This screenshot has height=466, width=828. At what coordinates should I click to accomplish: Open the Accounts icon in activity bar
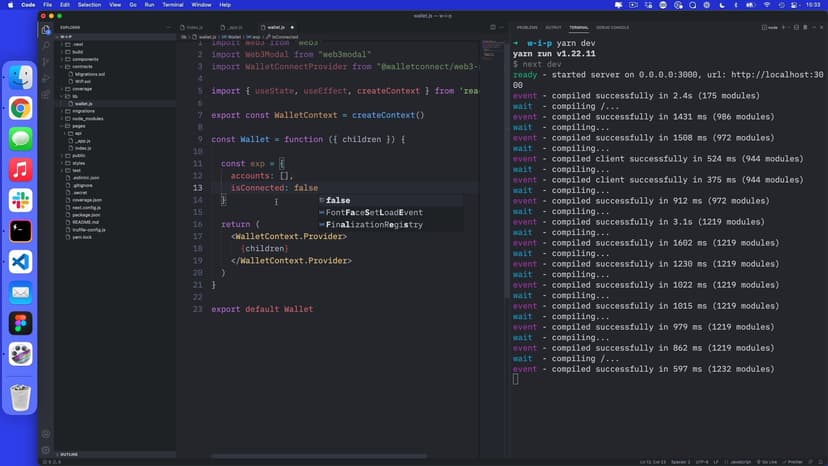tap(46, 433)
